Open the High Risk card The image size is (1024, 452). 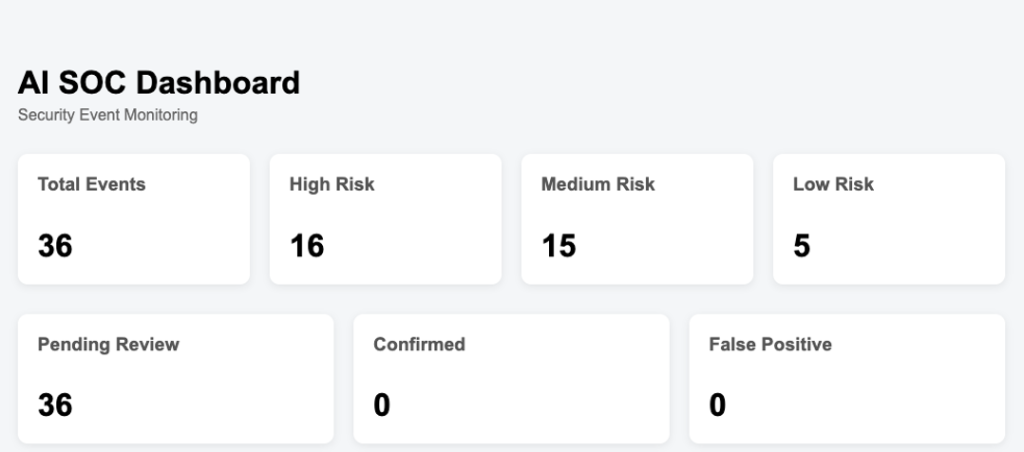pyautogui.click(x=385, y=219)
